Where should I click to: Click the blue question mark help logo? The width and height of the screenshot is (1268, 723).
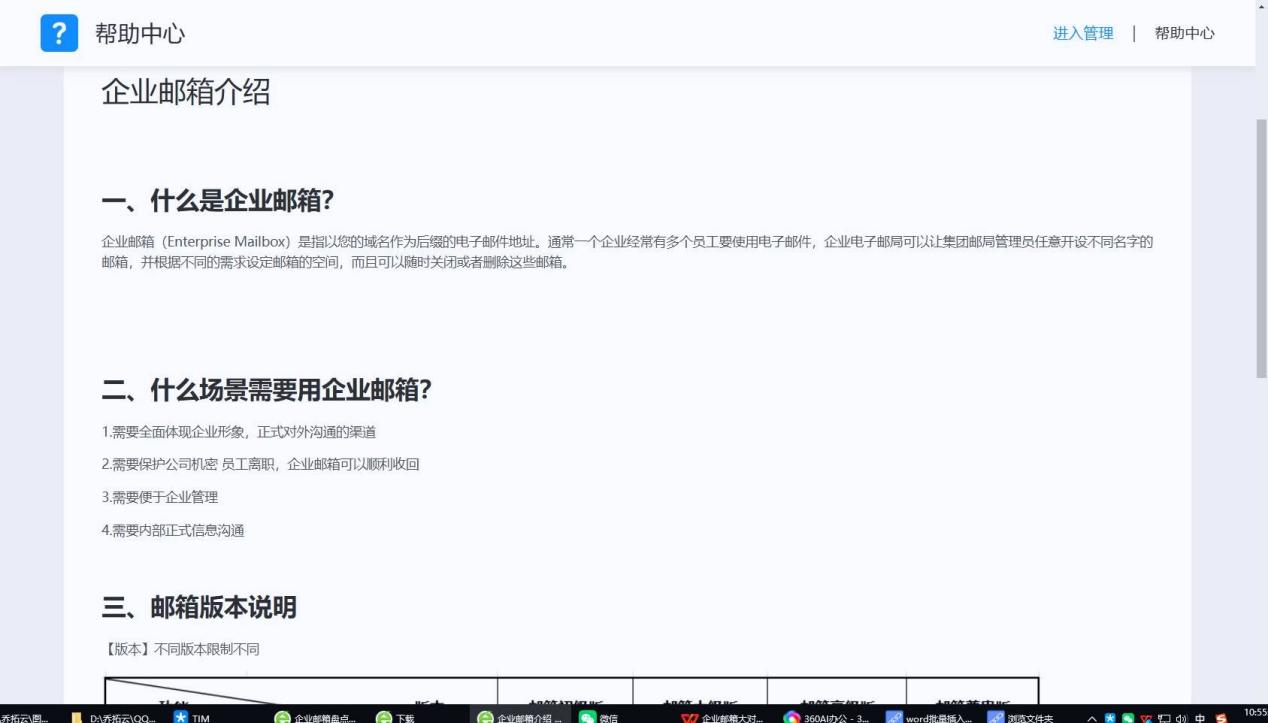[x=59, y=33]
